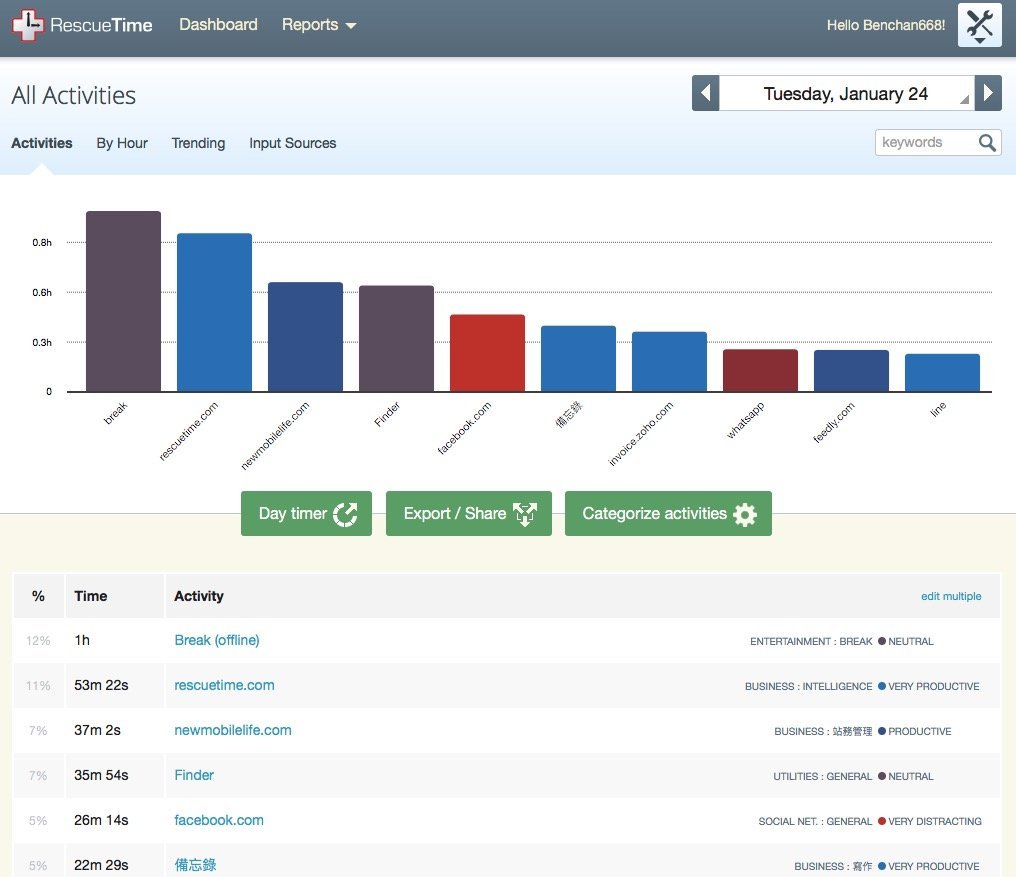Click the Categorize activities button

[x=668, y=513]
